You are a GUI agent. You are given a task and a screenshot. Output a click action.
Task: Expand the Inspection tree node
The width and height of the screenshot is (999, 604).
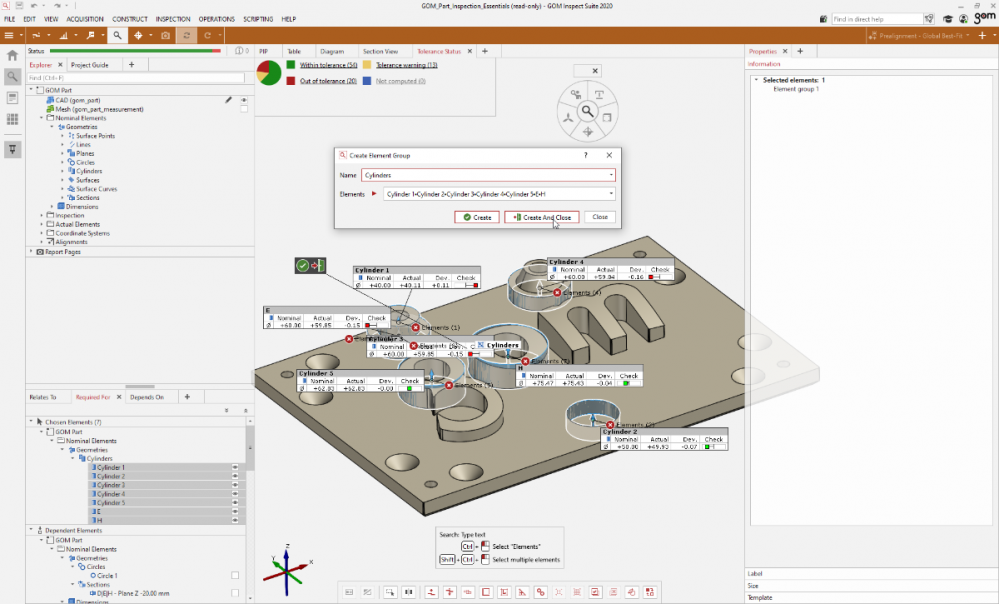coord(42,215)
